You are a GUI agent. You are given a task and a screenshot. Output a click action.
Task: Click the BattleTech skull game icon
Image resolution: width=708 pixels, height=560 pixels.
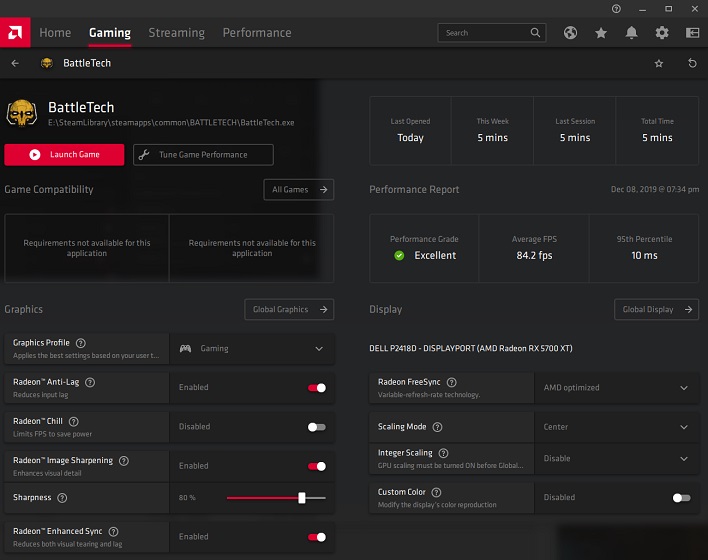(22, 113)
